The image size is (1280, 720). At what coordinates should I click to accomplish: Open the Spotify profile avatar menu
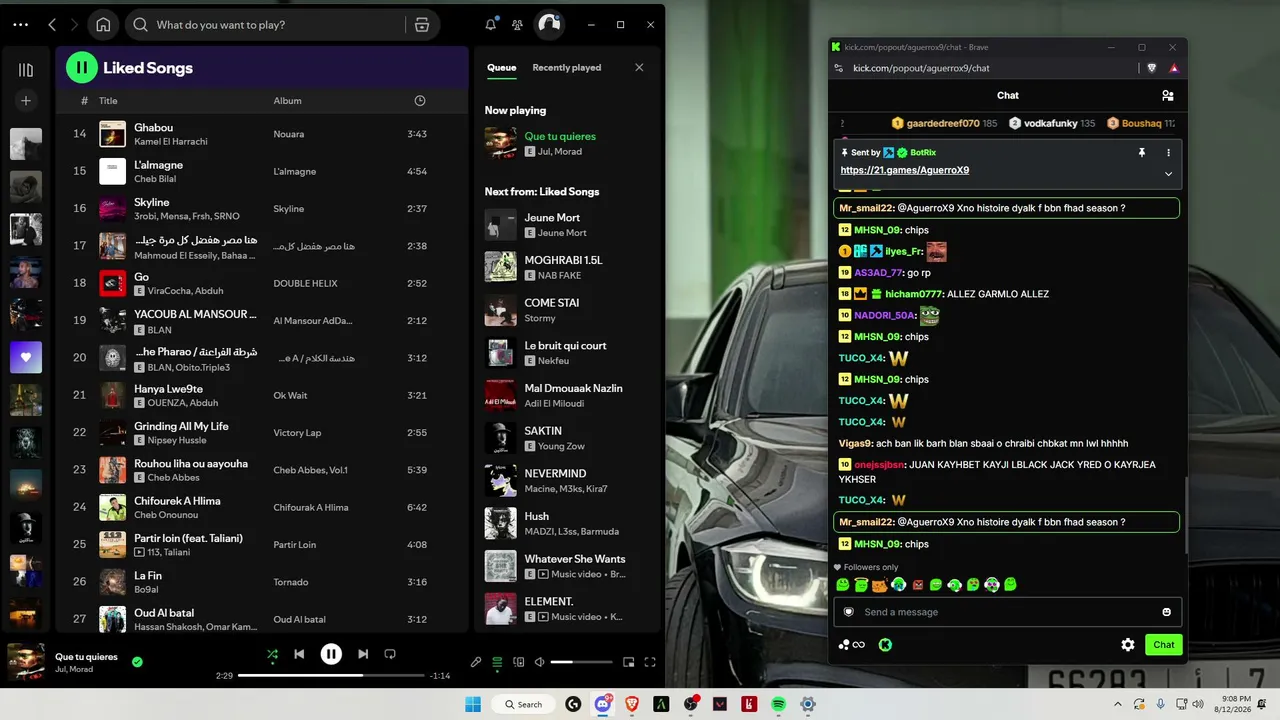[549, 24]
